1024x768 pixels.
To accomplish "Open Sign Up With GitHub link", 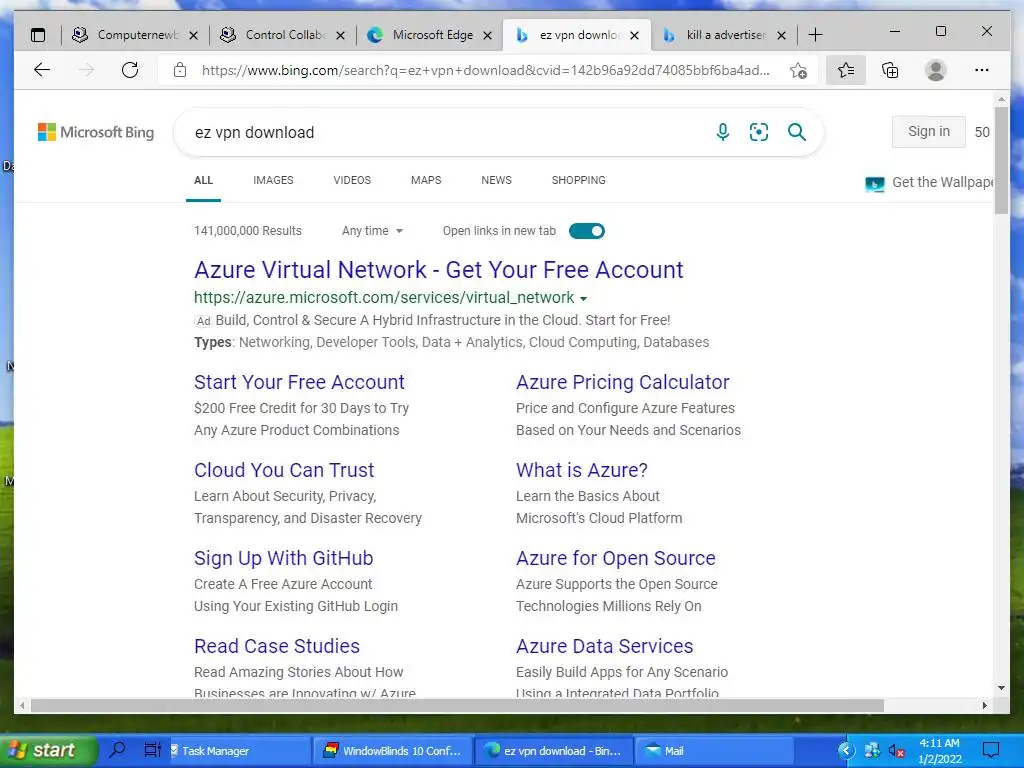I will click(283, 558).
